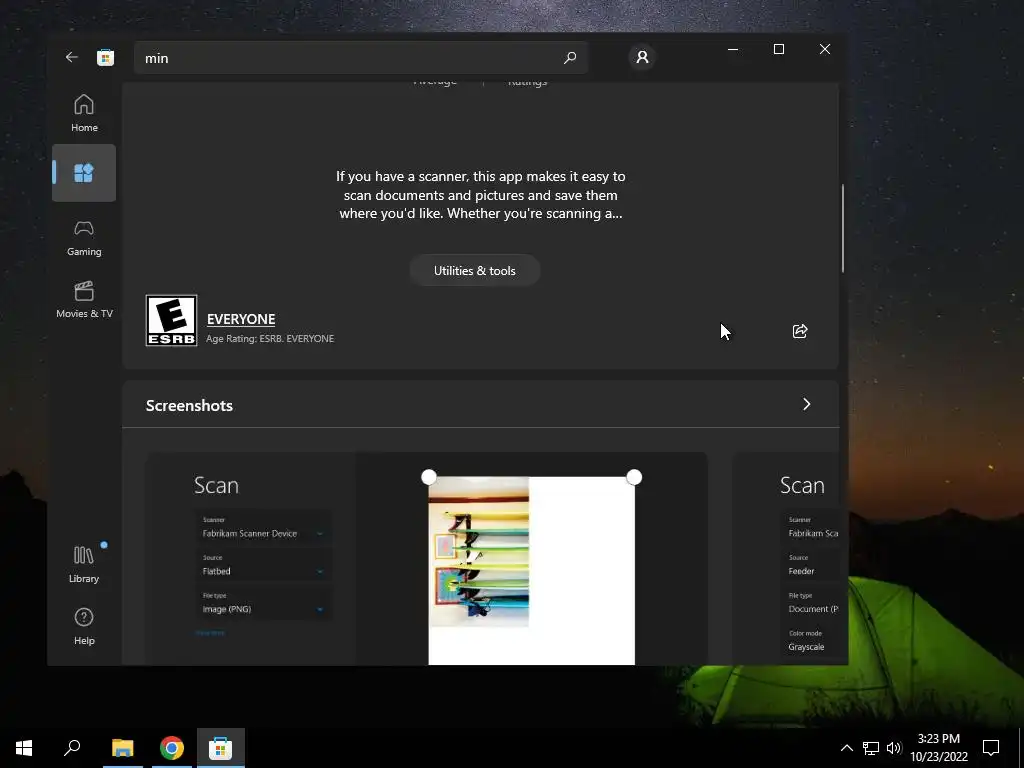Open the Windows Start menu
The image size is (1024, 768).
(24, 748)
